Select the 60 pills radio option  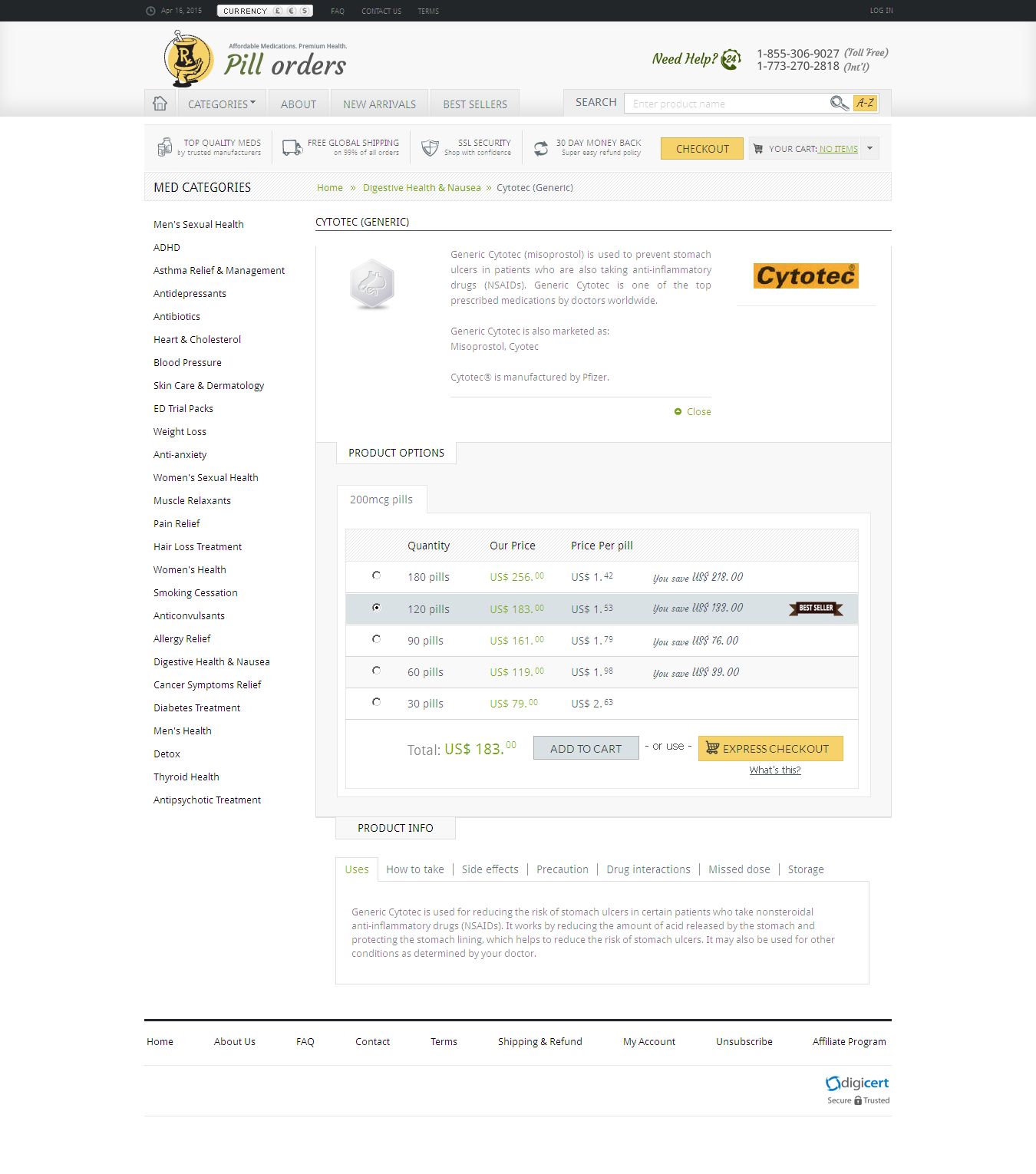coord(376,670)
